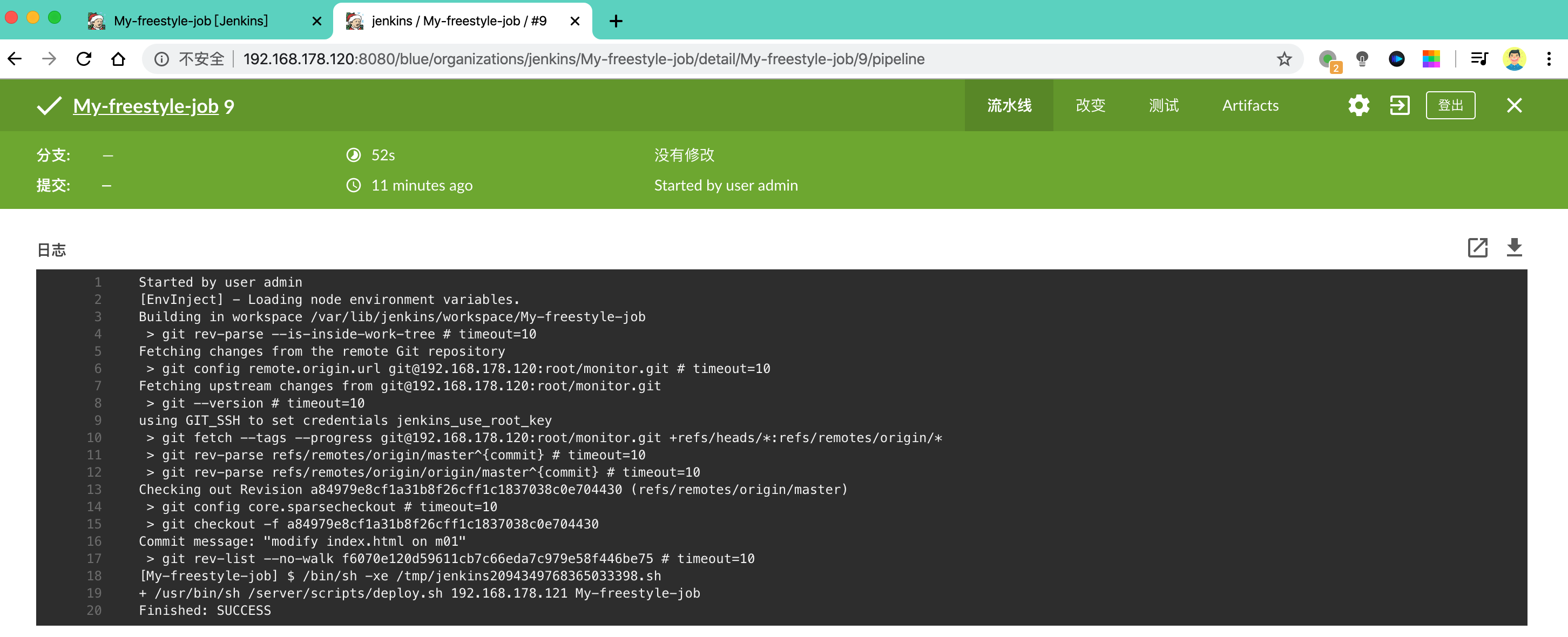1568x637 pixels.
Task: Go back to the previous page
Action: click(15, 59)
